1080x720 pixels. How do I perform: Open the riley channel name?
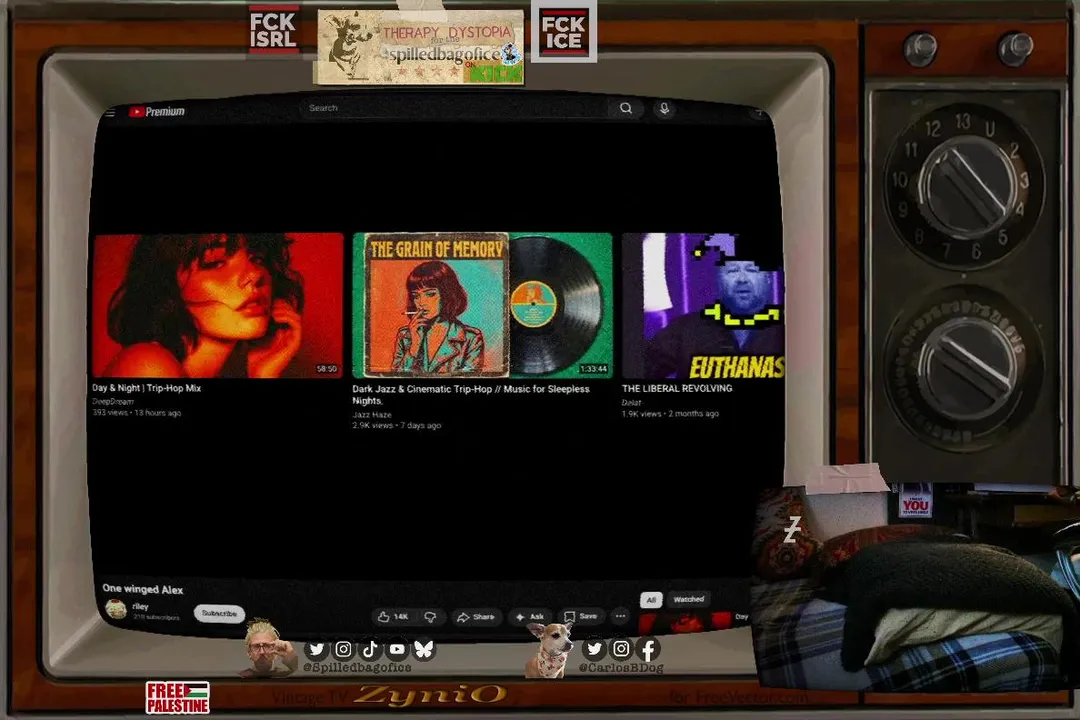141,606
